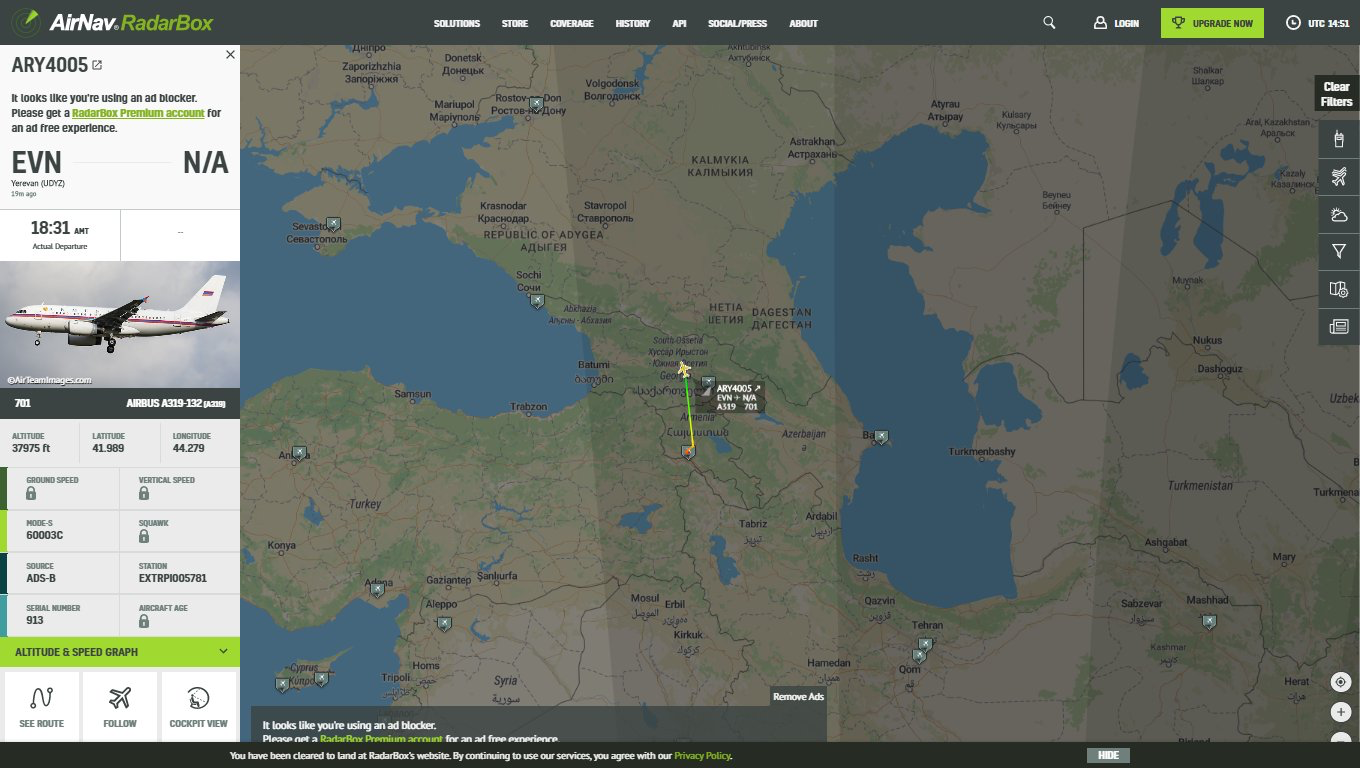Toggle the aircraft visibility filter icon
1360x768 pixels.
pyautogui.click(x=1339, y=177)
